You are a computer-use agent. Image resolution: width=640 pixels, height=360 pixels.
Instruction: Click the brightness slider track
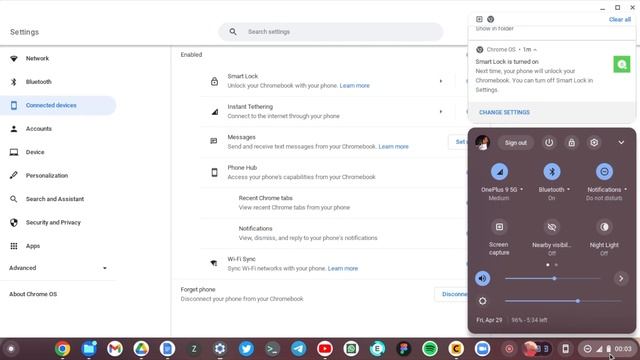pyautogui.click(x=563, y=301)
